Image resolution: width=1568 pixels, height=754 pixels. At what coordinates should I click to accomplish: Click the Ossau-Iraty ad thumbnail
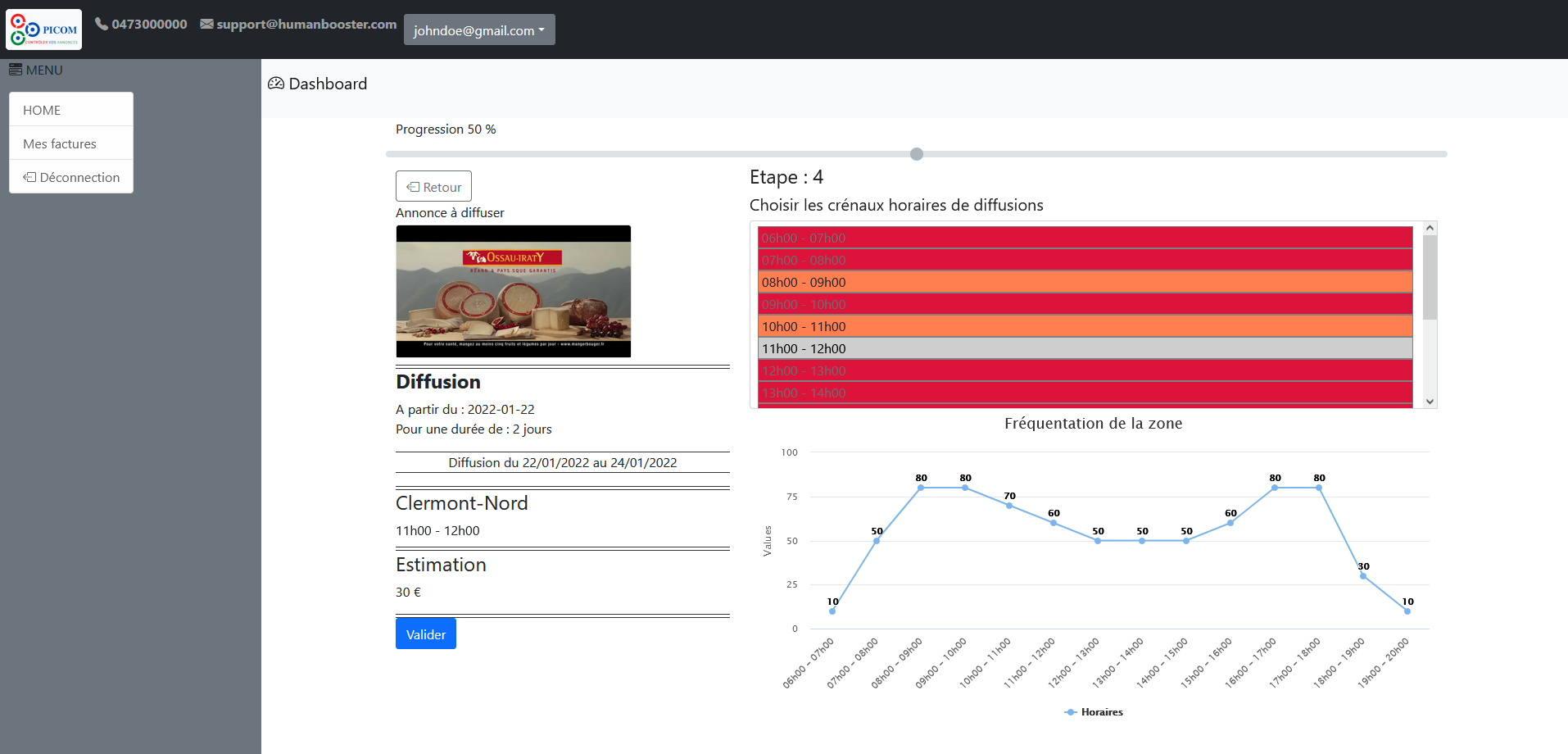514,291
